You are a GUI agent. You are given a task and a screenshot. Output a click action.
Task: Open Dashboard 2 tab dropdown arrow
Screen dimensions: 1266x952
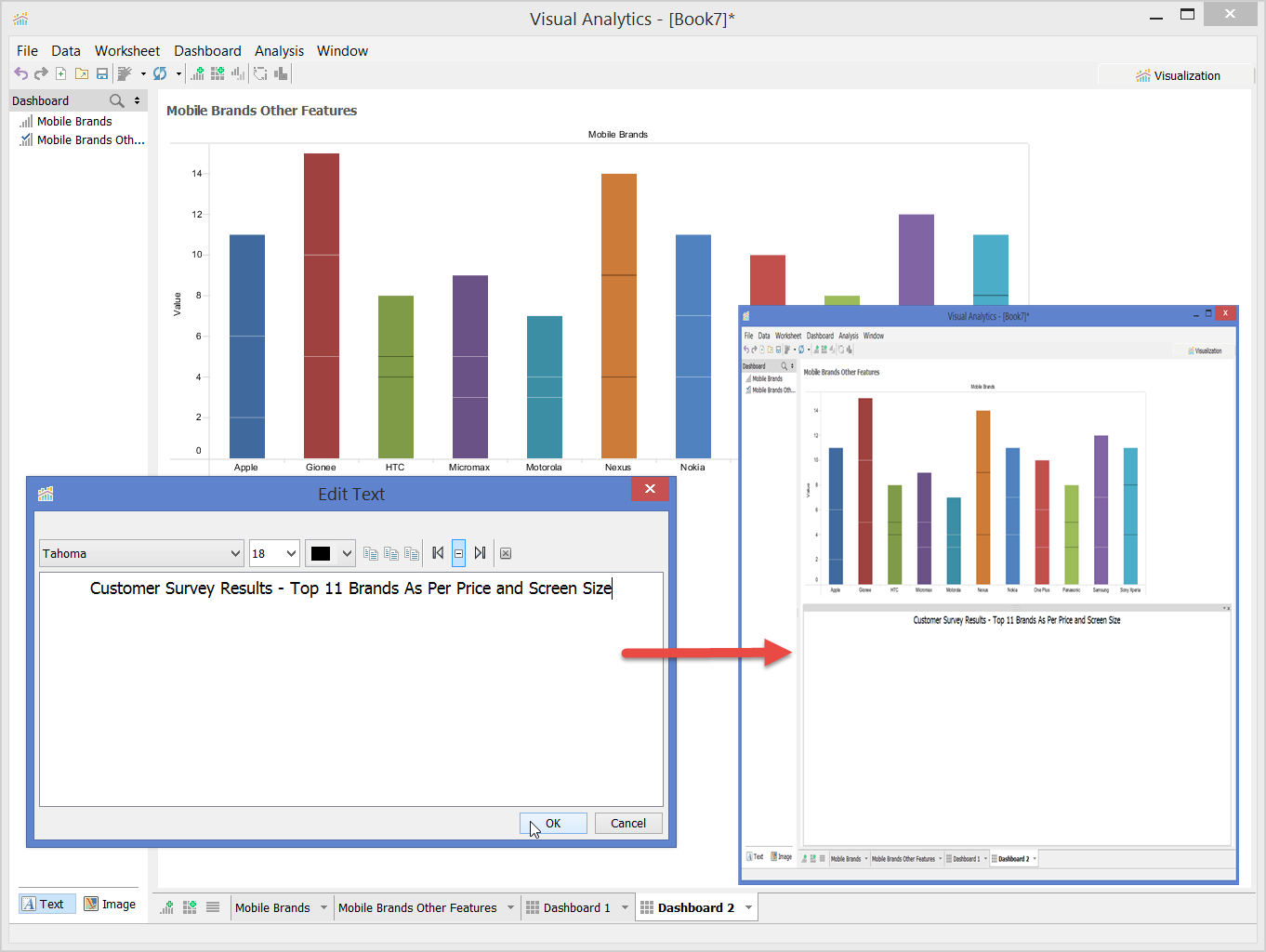(x=748, y=907)
